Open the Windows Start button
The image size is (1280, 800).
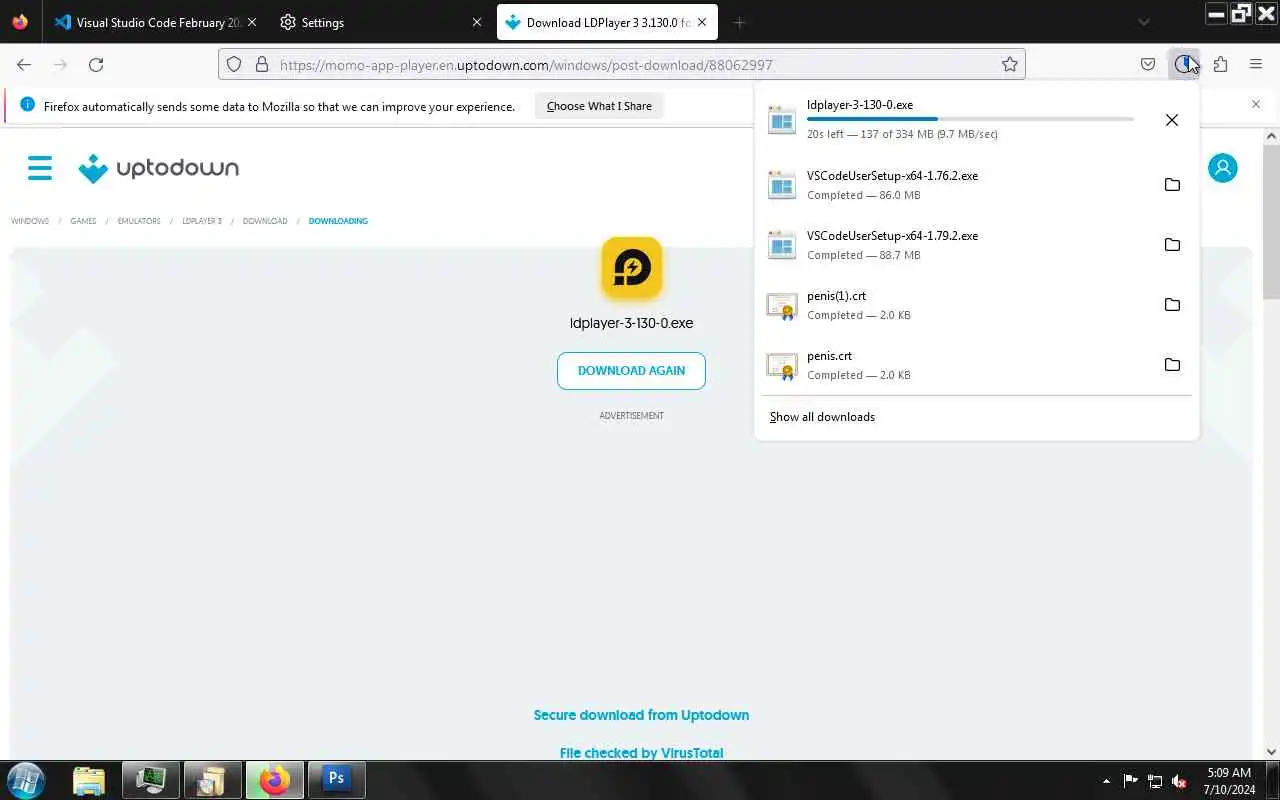click(25, 779)
